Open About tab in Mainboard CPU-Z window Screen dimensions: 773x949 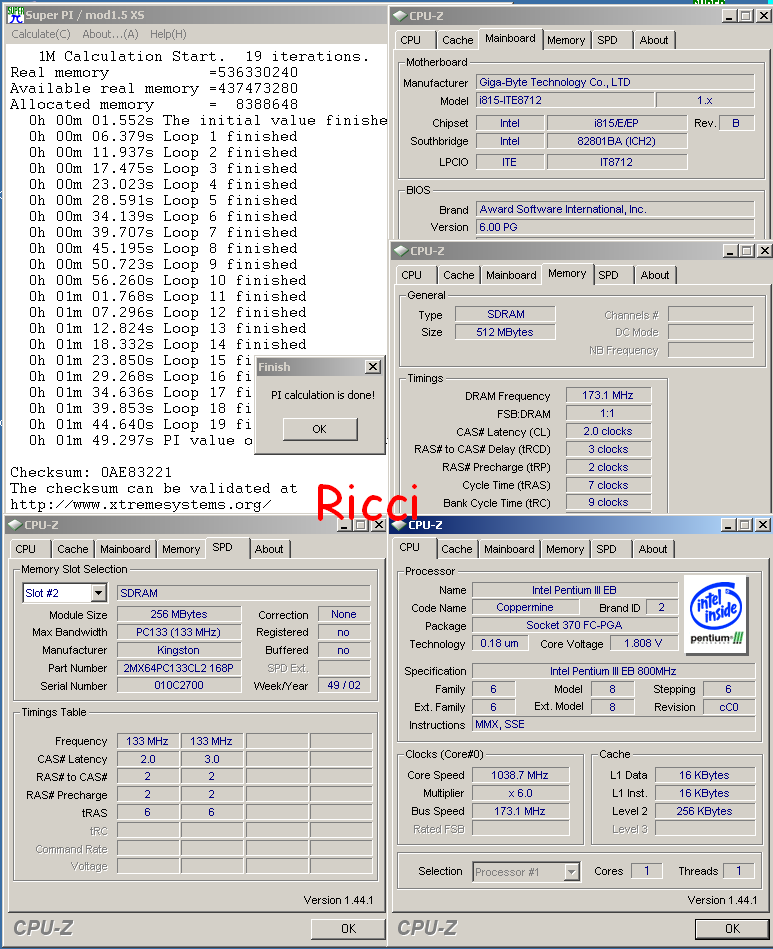654,40
